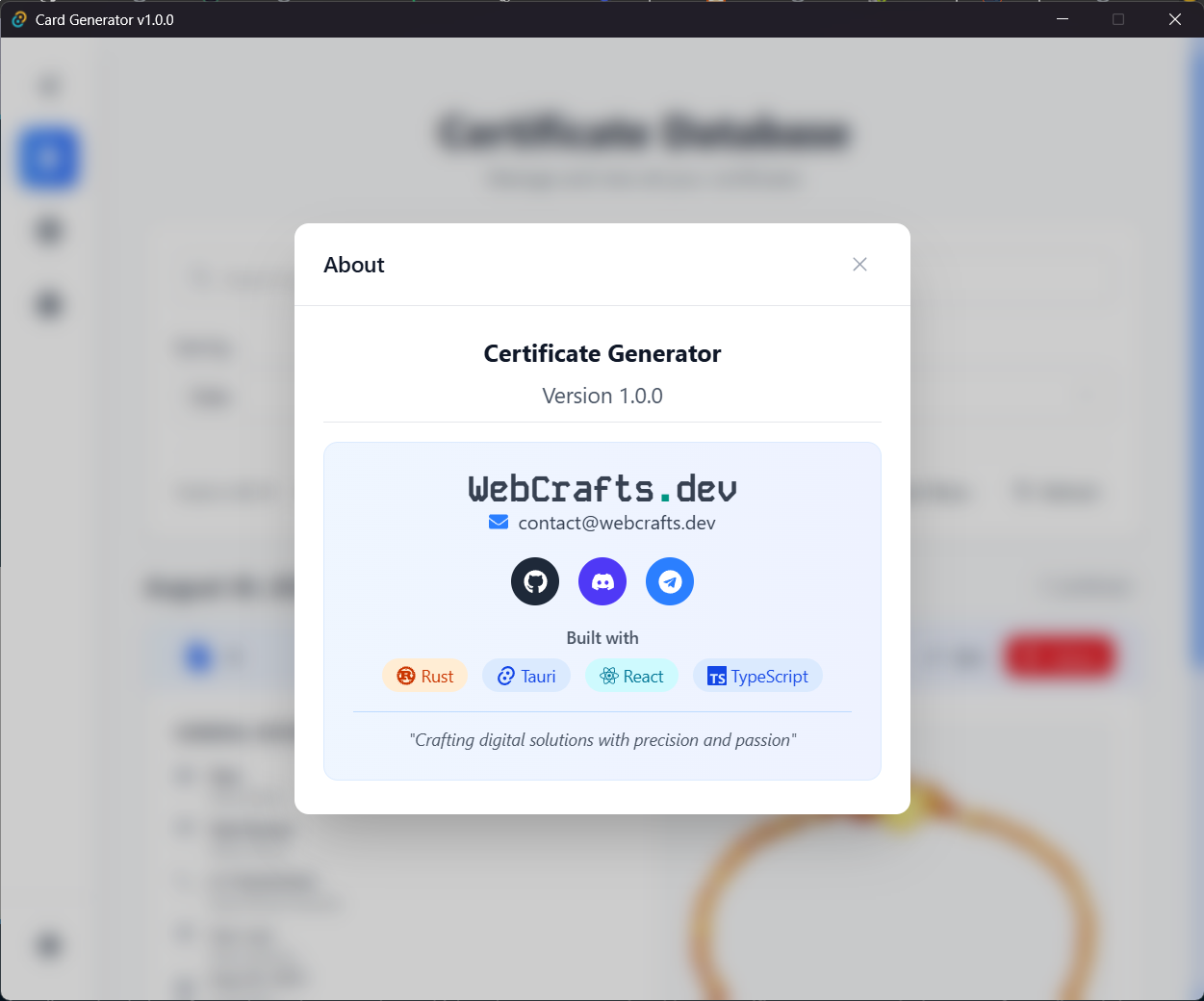This screenshot has width=1204, height=1001.
Task: Open the bottom sidebar settings icon
Action: pos(48,946)
